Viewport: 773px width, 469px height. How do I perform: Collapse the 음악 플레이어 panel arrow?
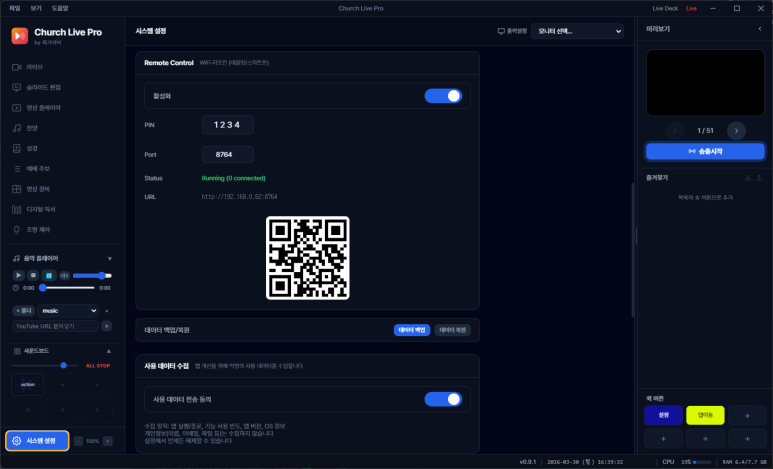point(109,258)
